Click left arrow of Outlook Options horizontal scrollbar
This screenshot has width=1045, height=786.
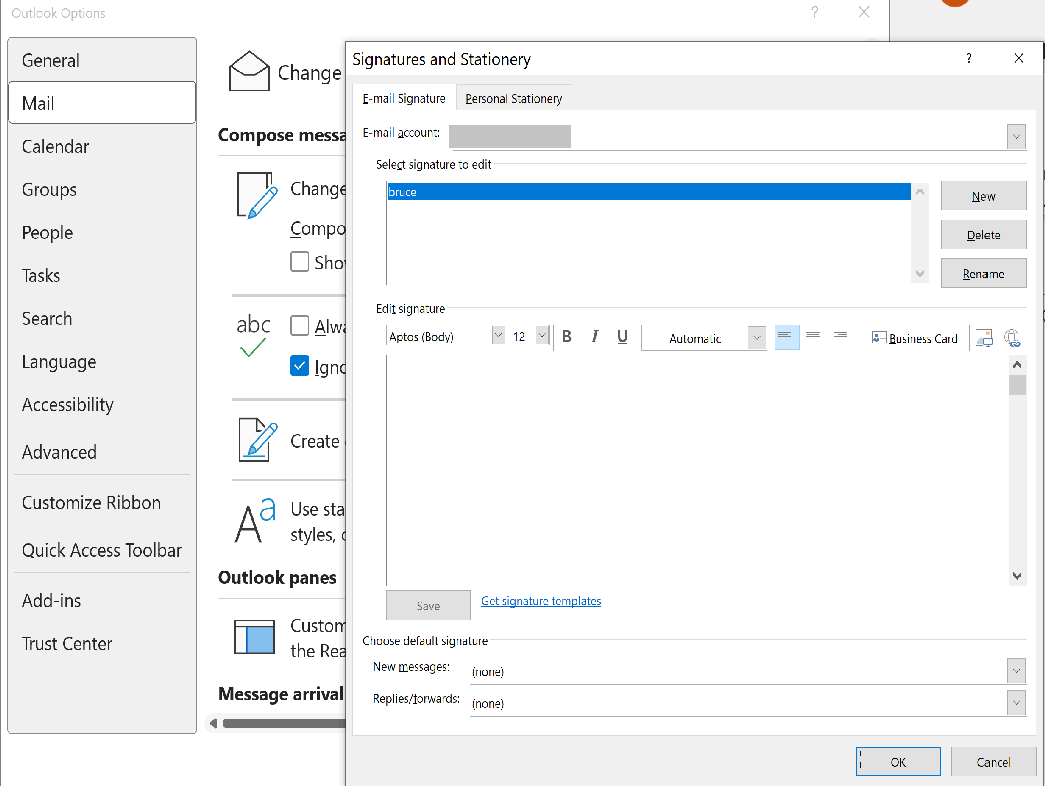(x=213, y=723)
